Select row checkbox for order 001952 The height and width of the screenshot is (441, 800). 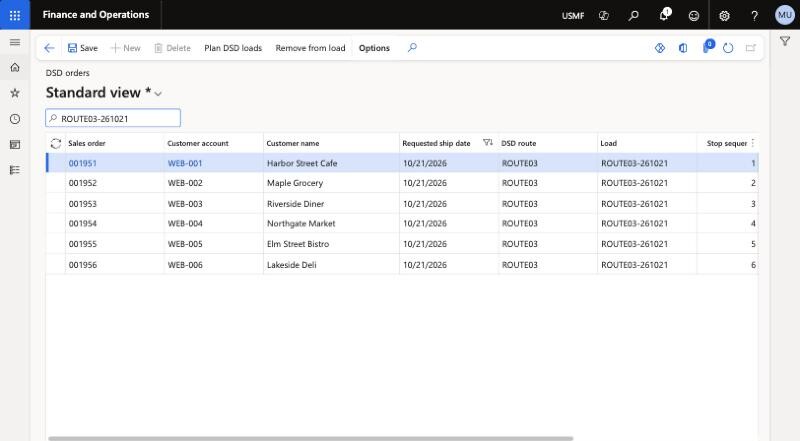tap(56, 183)
